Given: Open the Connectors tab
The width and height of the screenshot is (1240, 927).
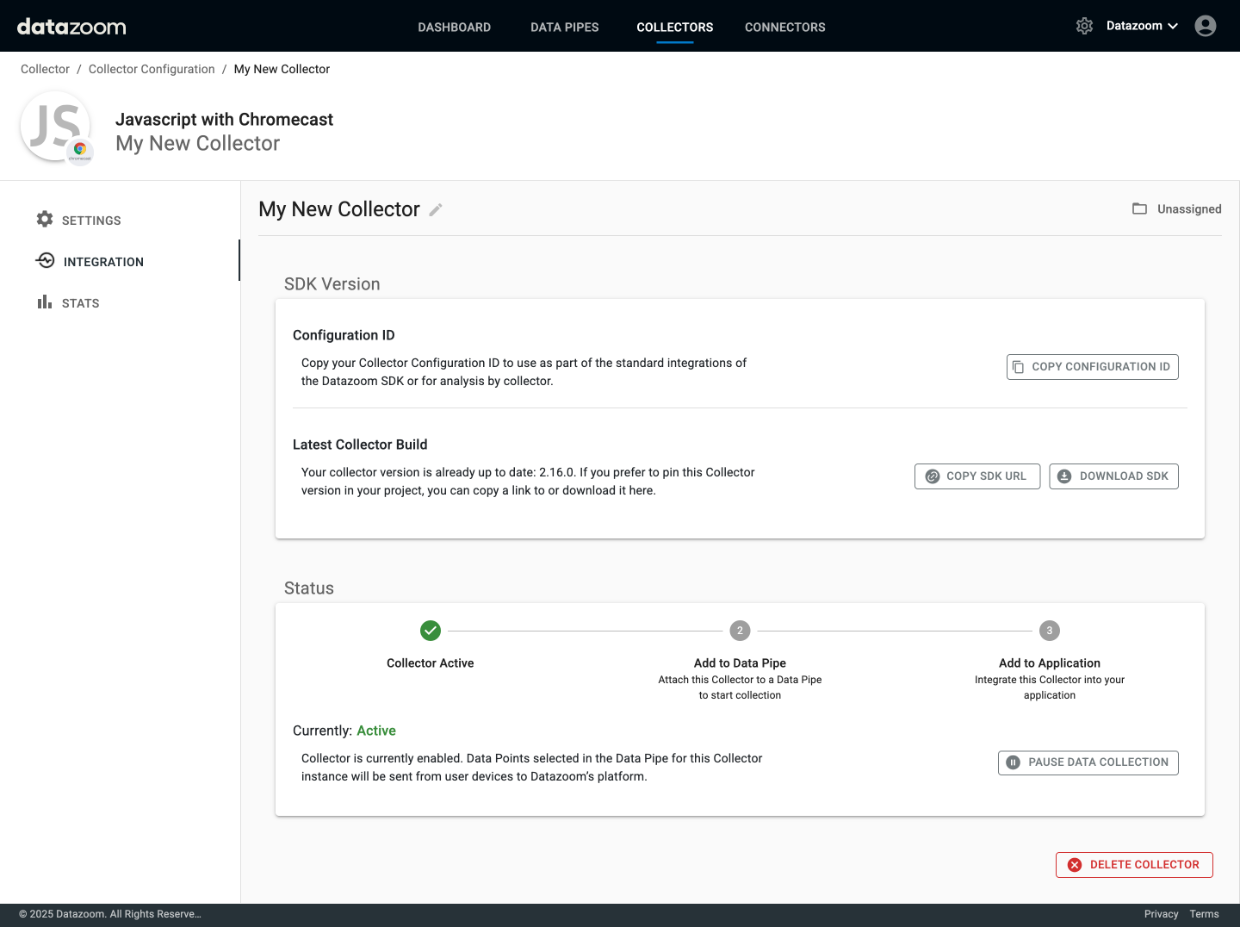Looking at the screenshot, I should [x=785, y=27].
